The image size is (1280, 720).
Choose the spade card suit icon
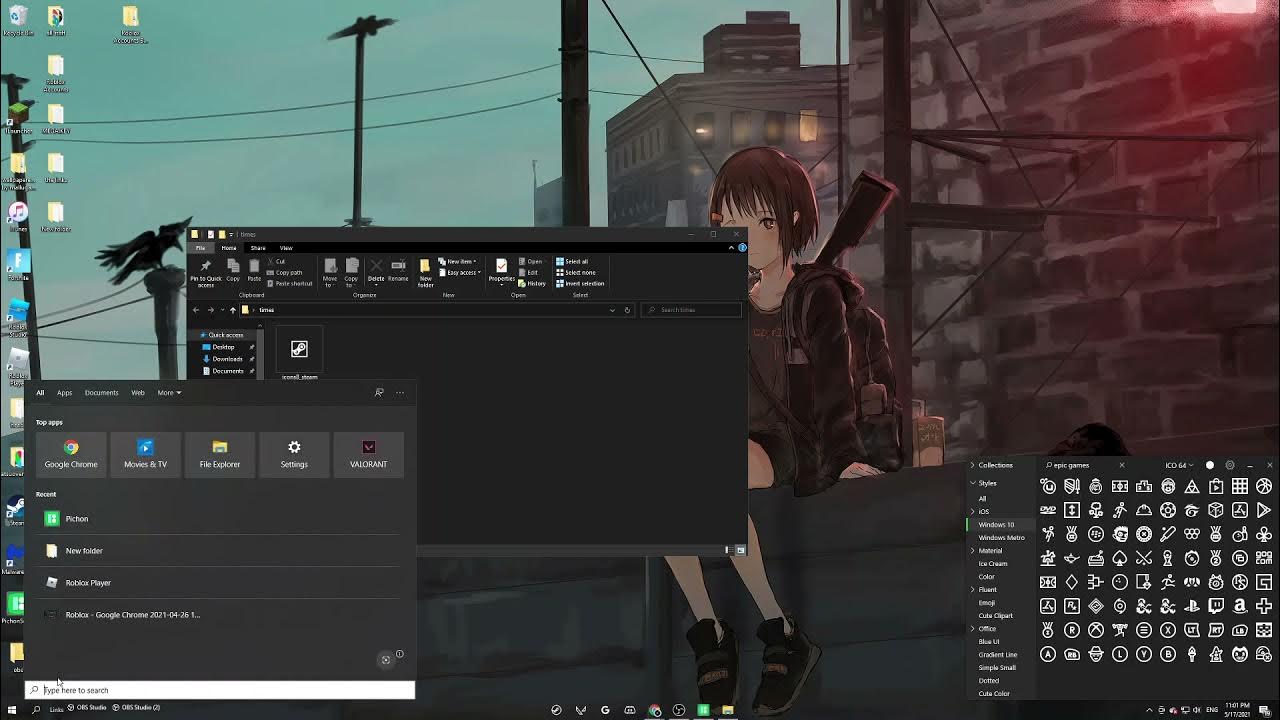click(1120, 558)
